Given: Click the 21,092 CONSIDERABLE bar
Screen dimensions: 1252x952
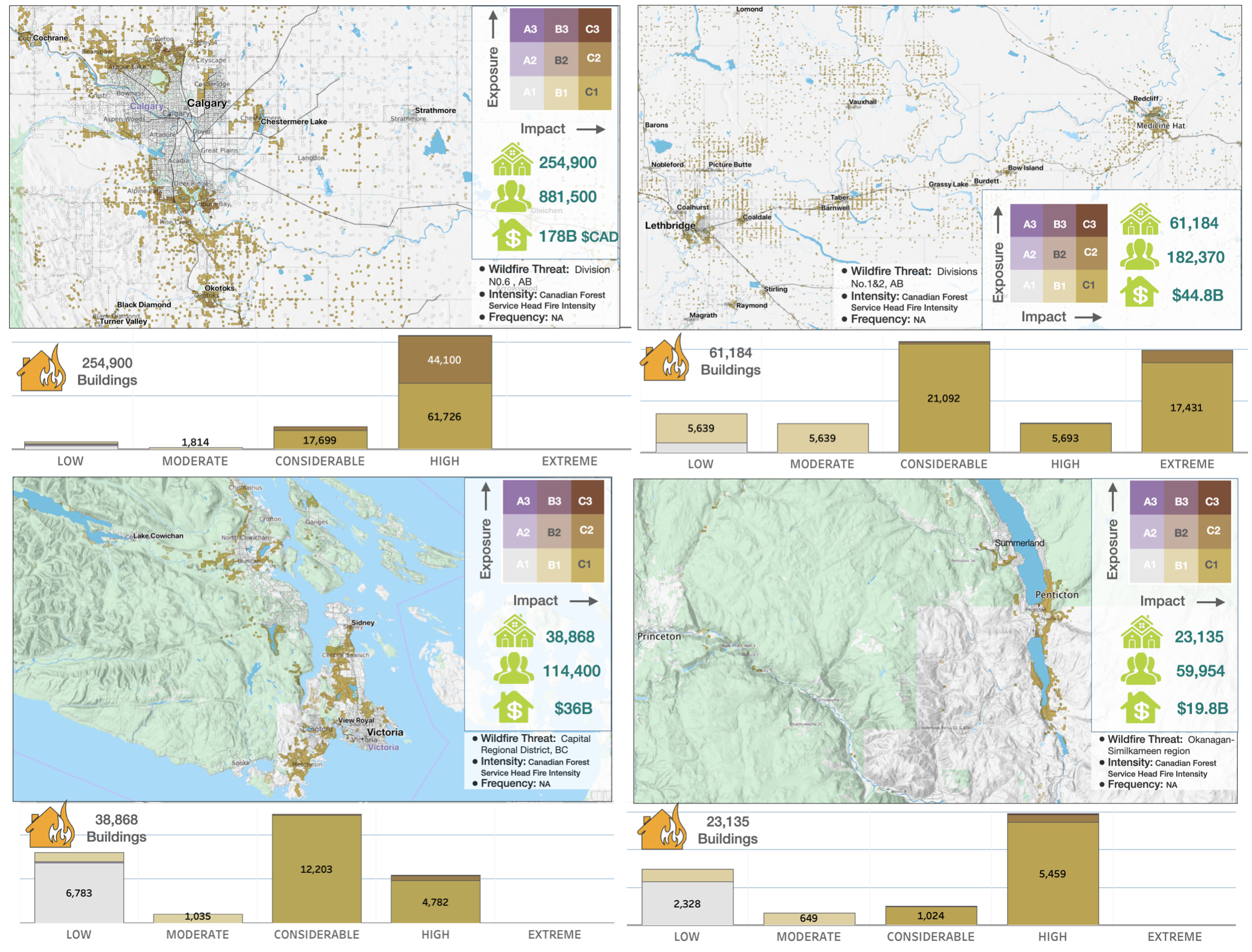Looking at the screenshot, I should pos(943,398).
